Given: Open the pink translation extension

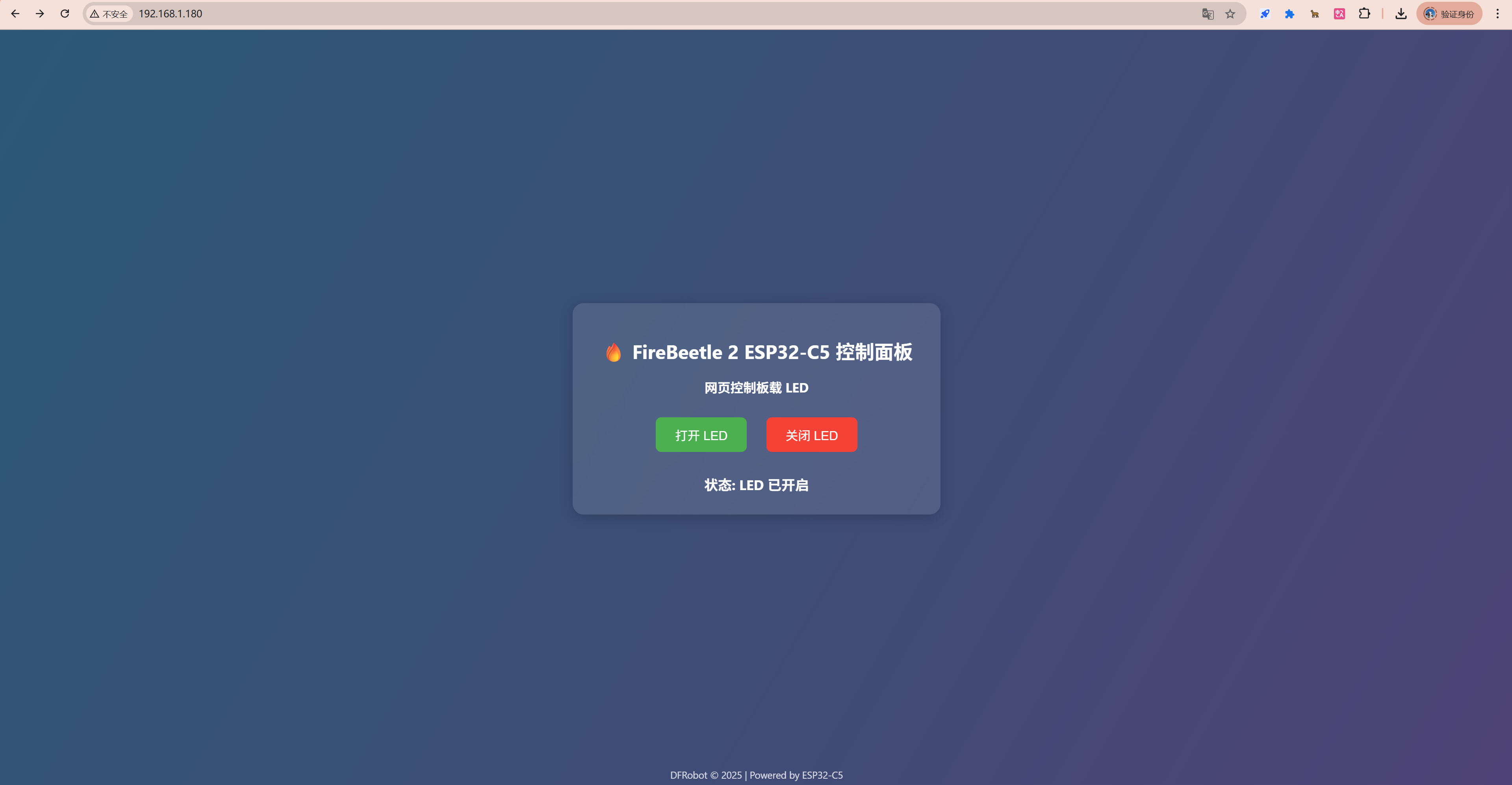Looking at the screenshot, I should click(1339, 13).
